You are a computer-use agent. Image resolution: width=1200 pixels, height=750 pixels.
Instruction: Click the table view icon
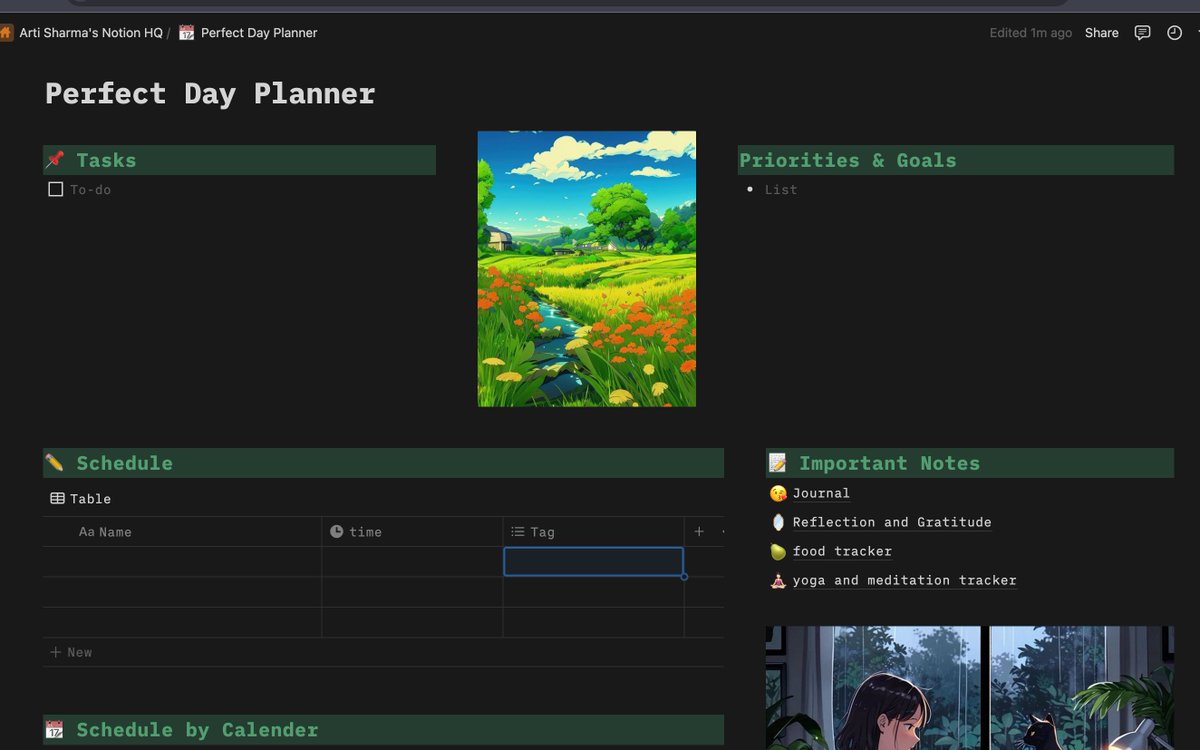(x=57, y=498)
